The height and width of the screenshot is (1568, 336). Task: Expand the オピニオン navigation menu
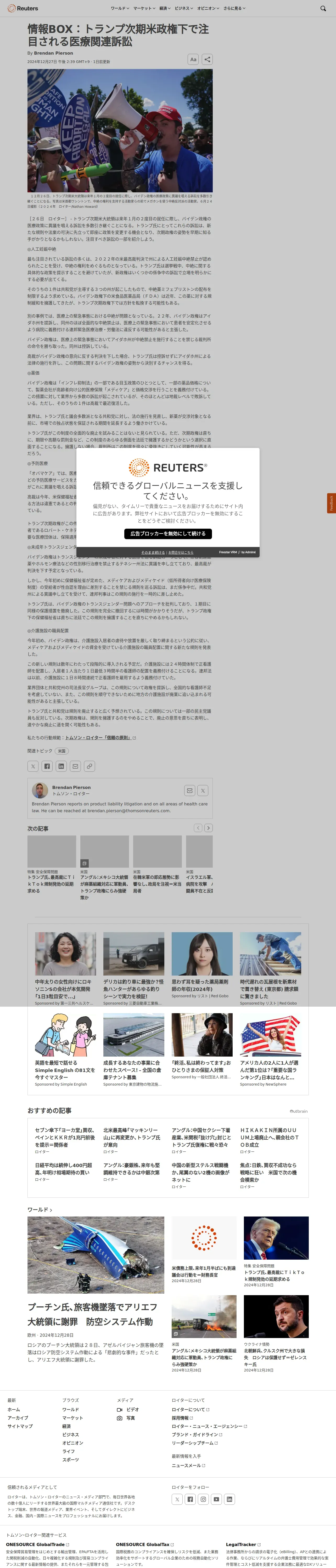tap(208, 9)
